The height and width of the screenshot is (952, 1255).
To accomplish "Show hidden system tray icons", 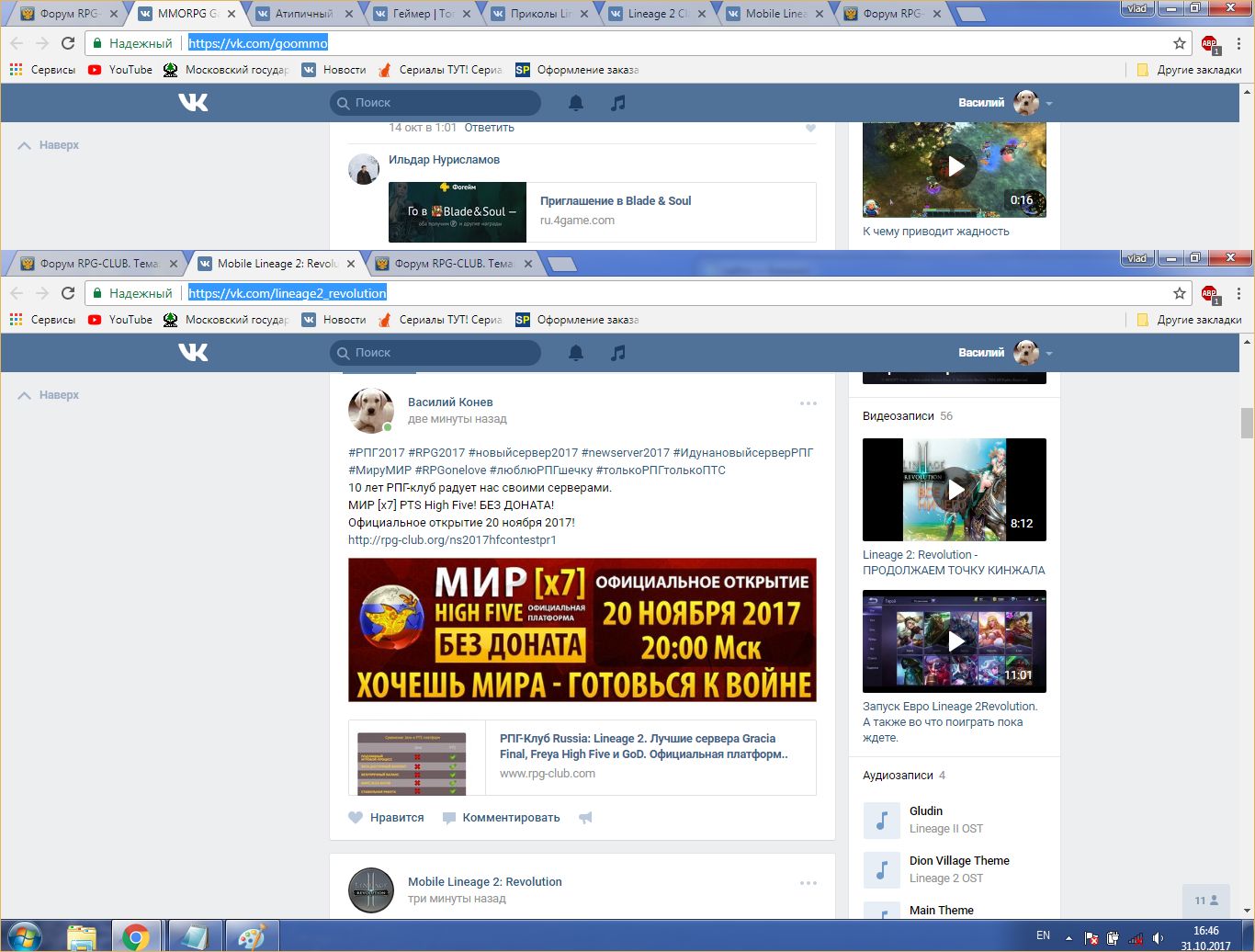I will pos(1068,937).
